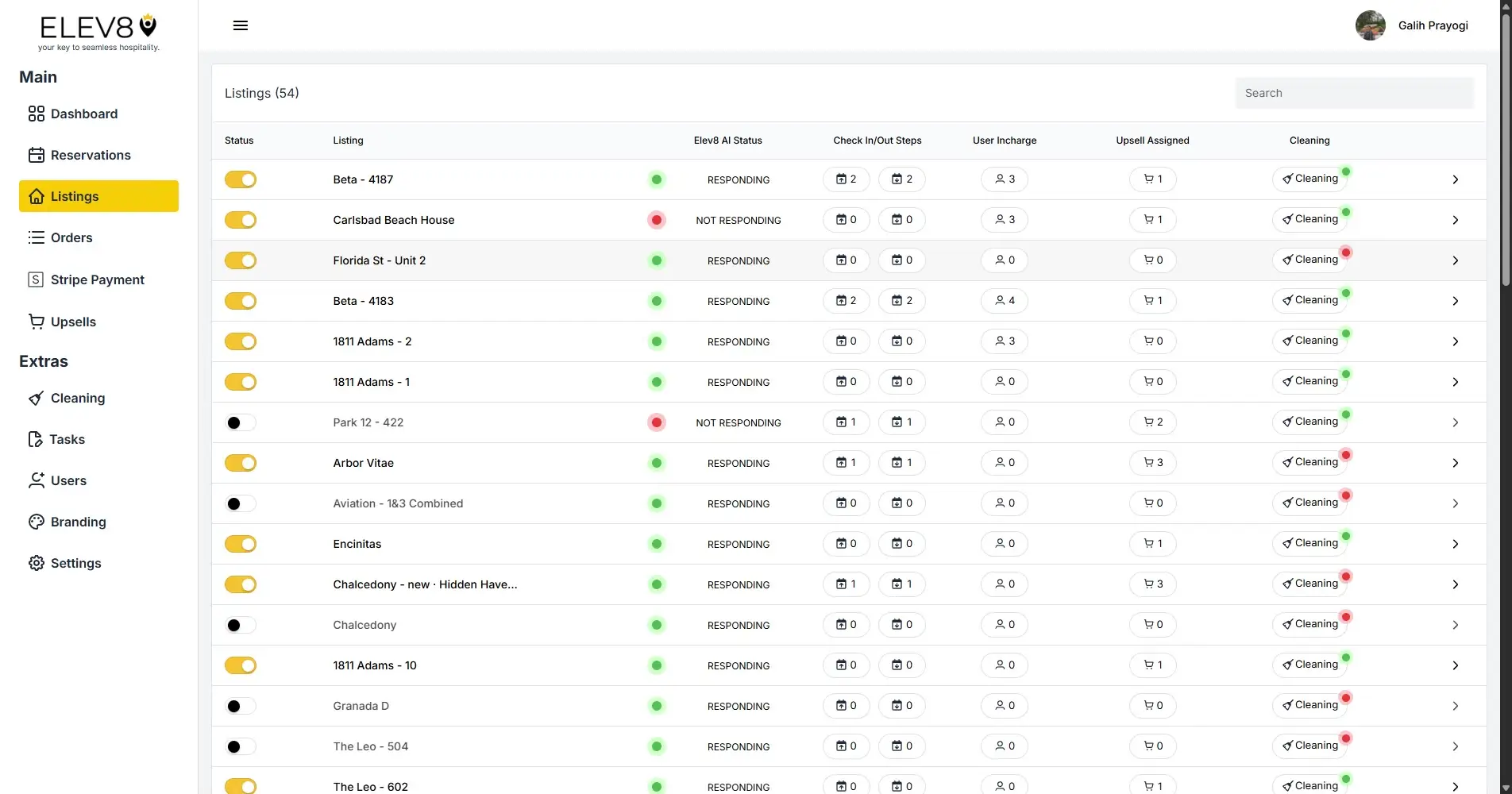Click the Cleaning badge for Beta - 4187
1512x794 pixels.
coord(1310,178)
